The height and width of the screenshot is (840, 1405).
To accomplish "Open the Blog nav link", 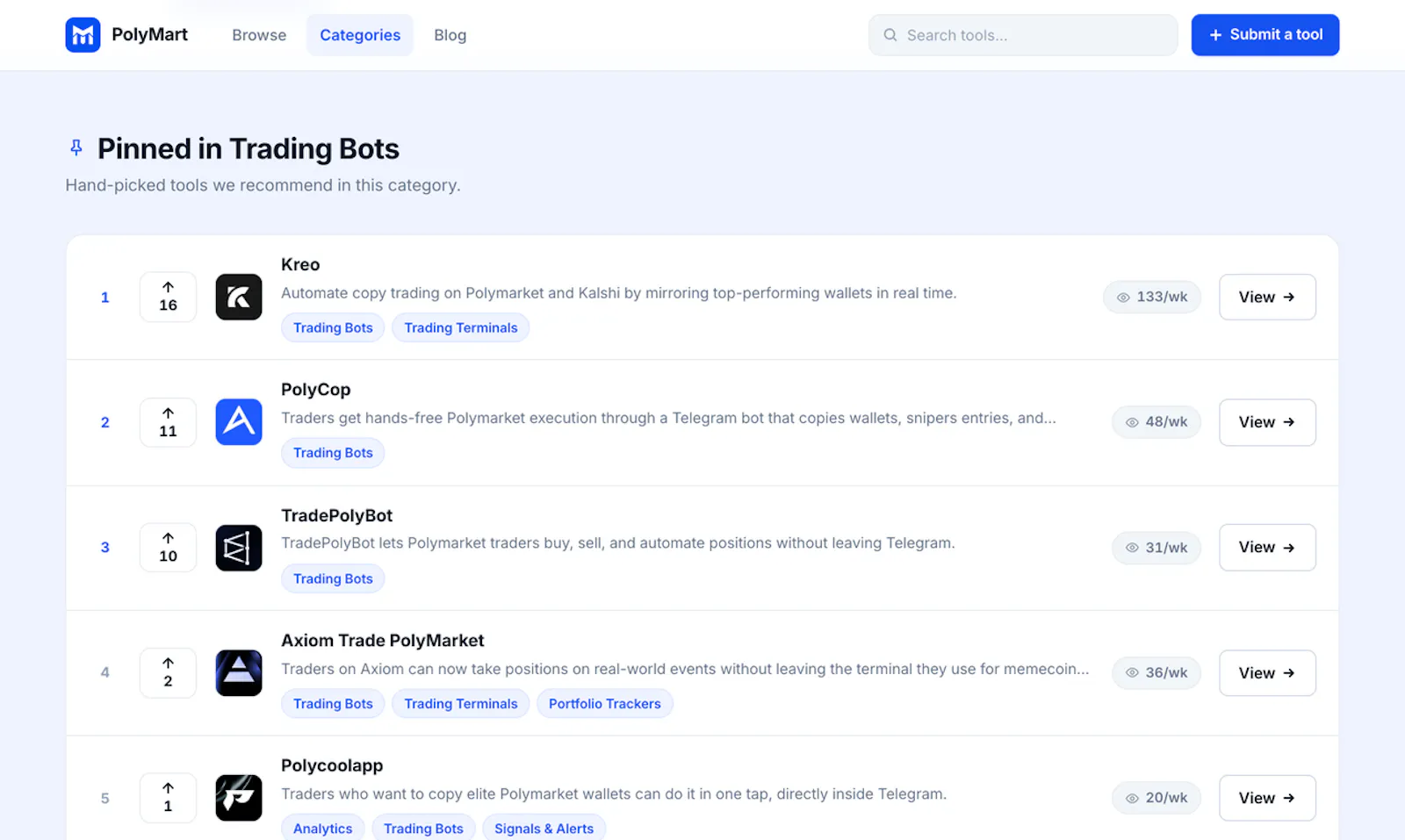I will 450,35.
